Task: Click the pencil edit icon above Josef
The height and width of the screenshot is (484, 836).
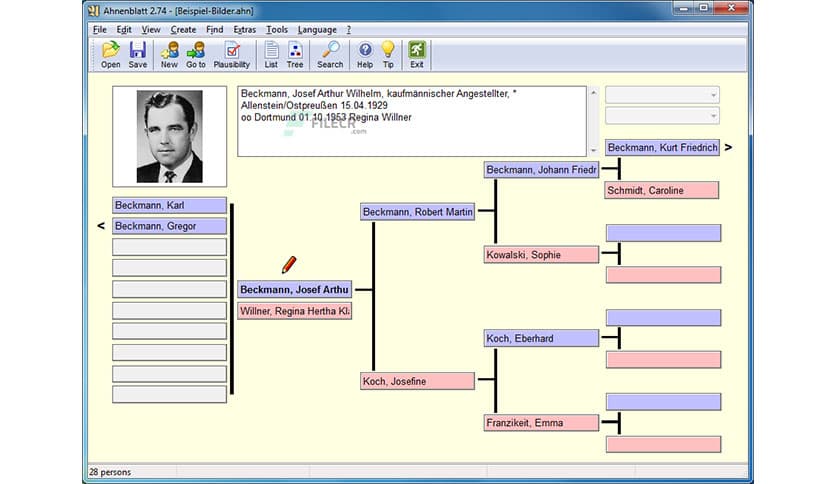Action: 288,264
